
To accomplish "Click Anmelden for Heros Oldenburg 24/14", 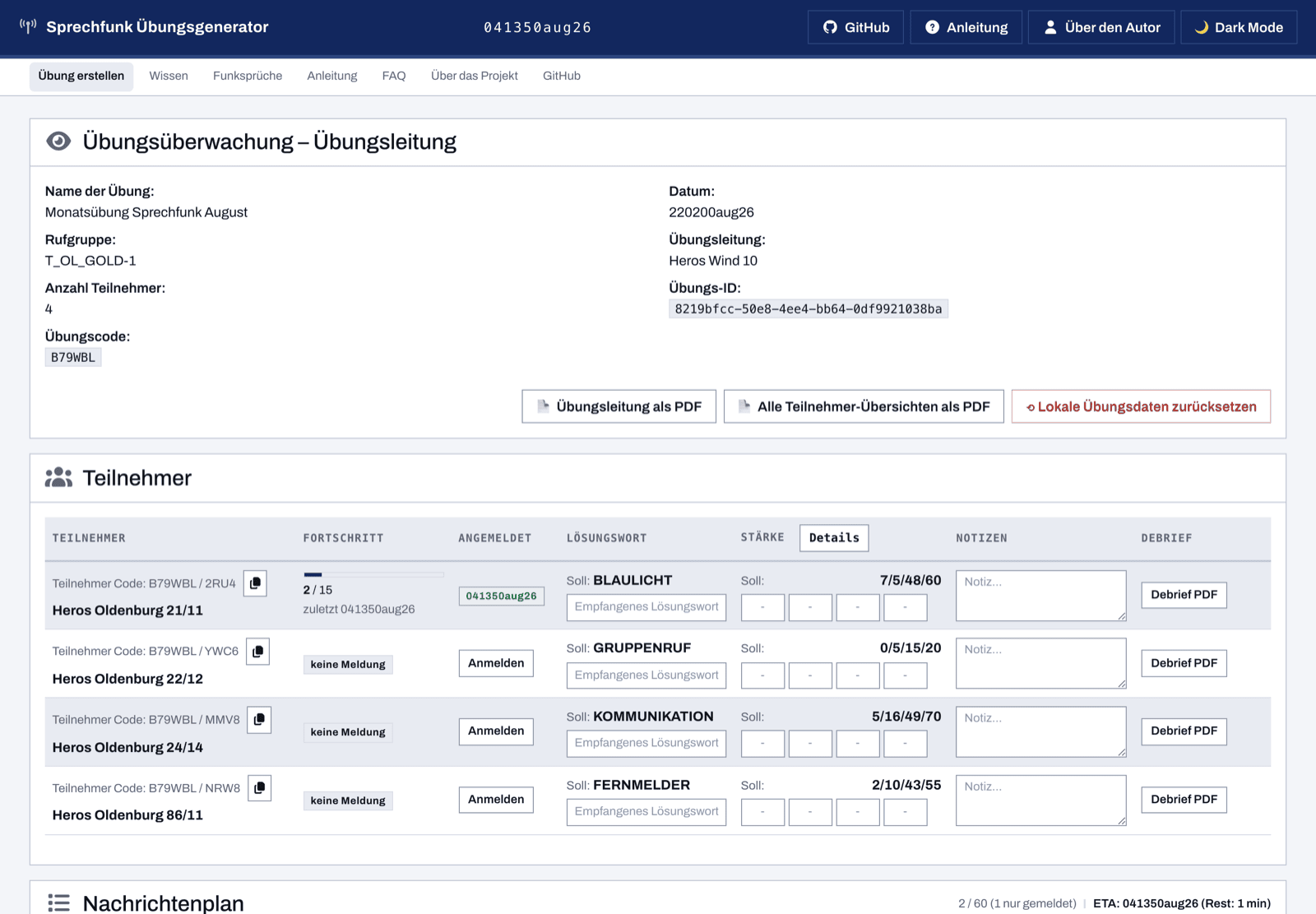I will coord(496,731).
